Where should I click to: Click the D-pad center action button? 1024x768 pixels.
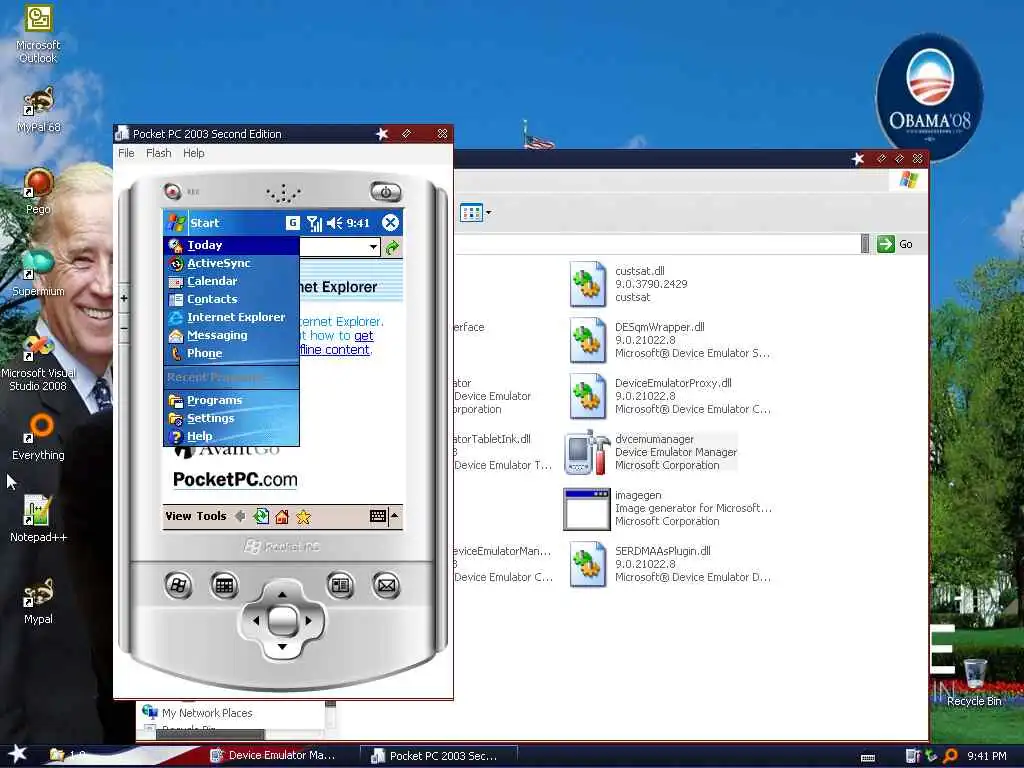click(282, 620)
